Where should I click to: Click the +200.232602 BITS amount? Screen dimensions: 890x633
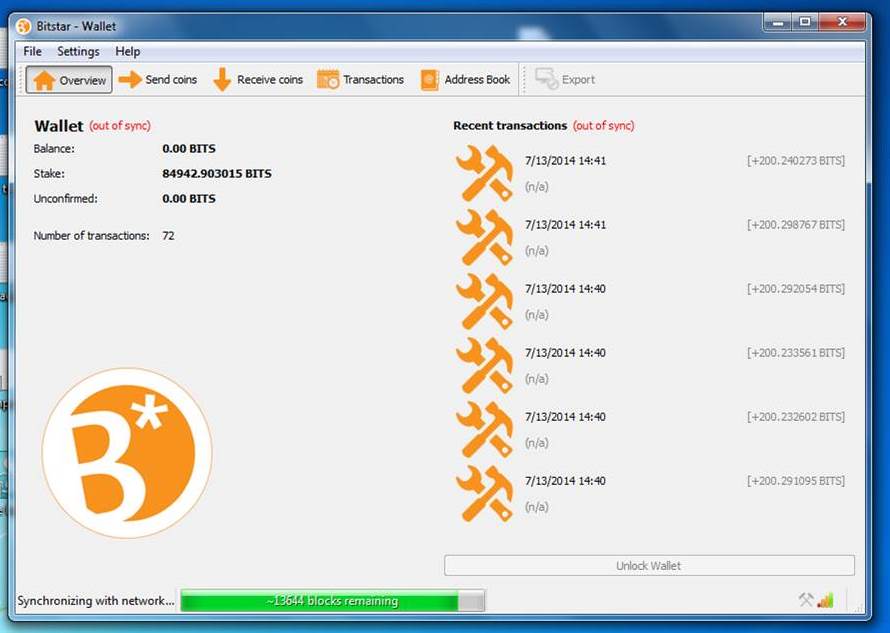pos(796,417)
